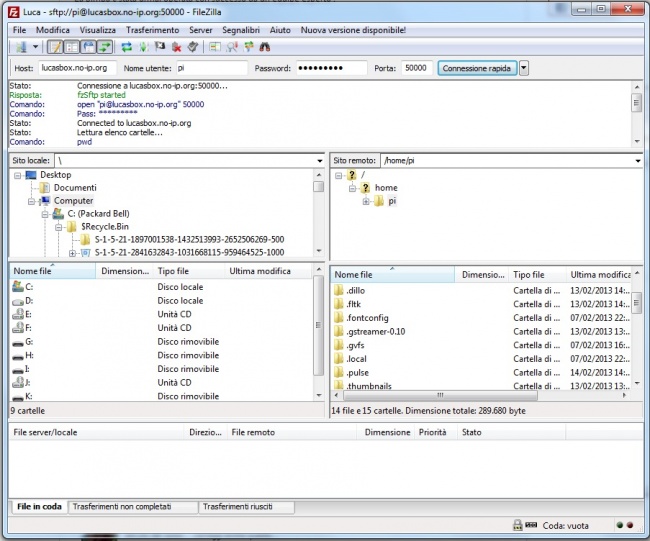Switch to Trasferimenti non completati tab

133,507
